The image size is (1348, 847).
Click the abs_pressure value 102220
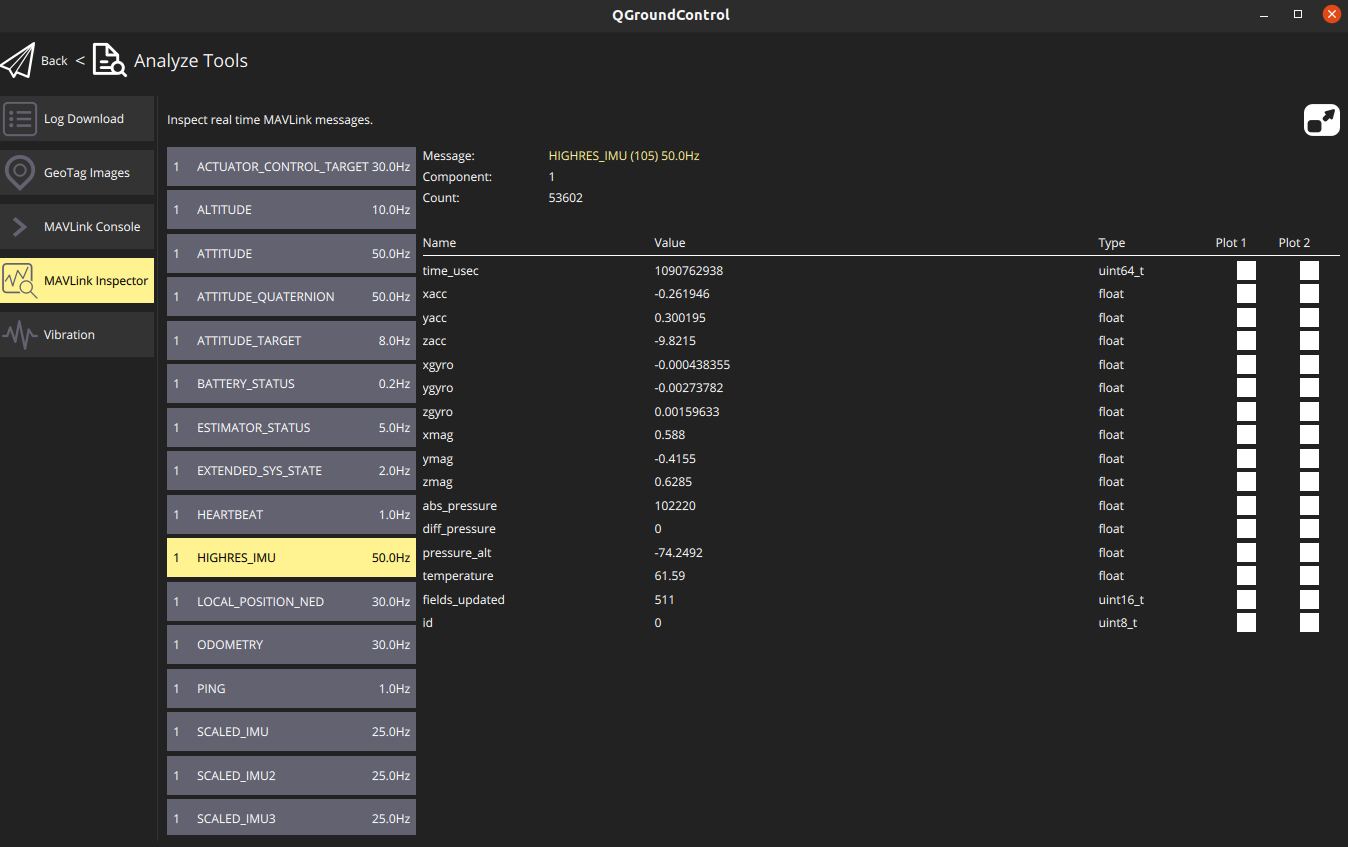[675, 506]
